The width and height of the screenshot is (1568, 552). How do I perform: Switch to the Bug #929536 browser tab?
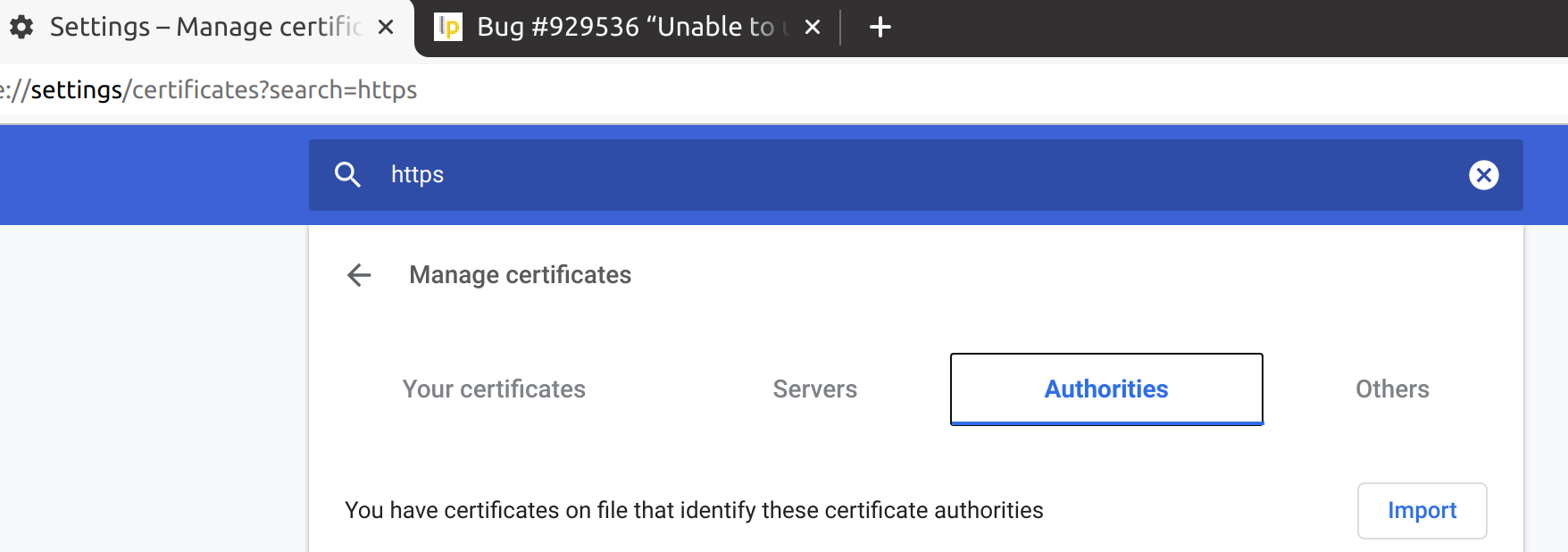(x=625, y=27)
